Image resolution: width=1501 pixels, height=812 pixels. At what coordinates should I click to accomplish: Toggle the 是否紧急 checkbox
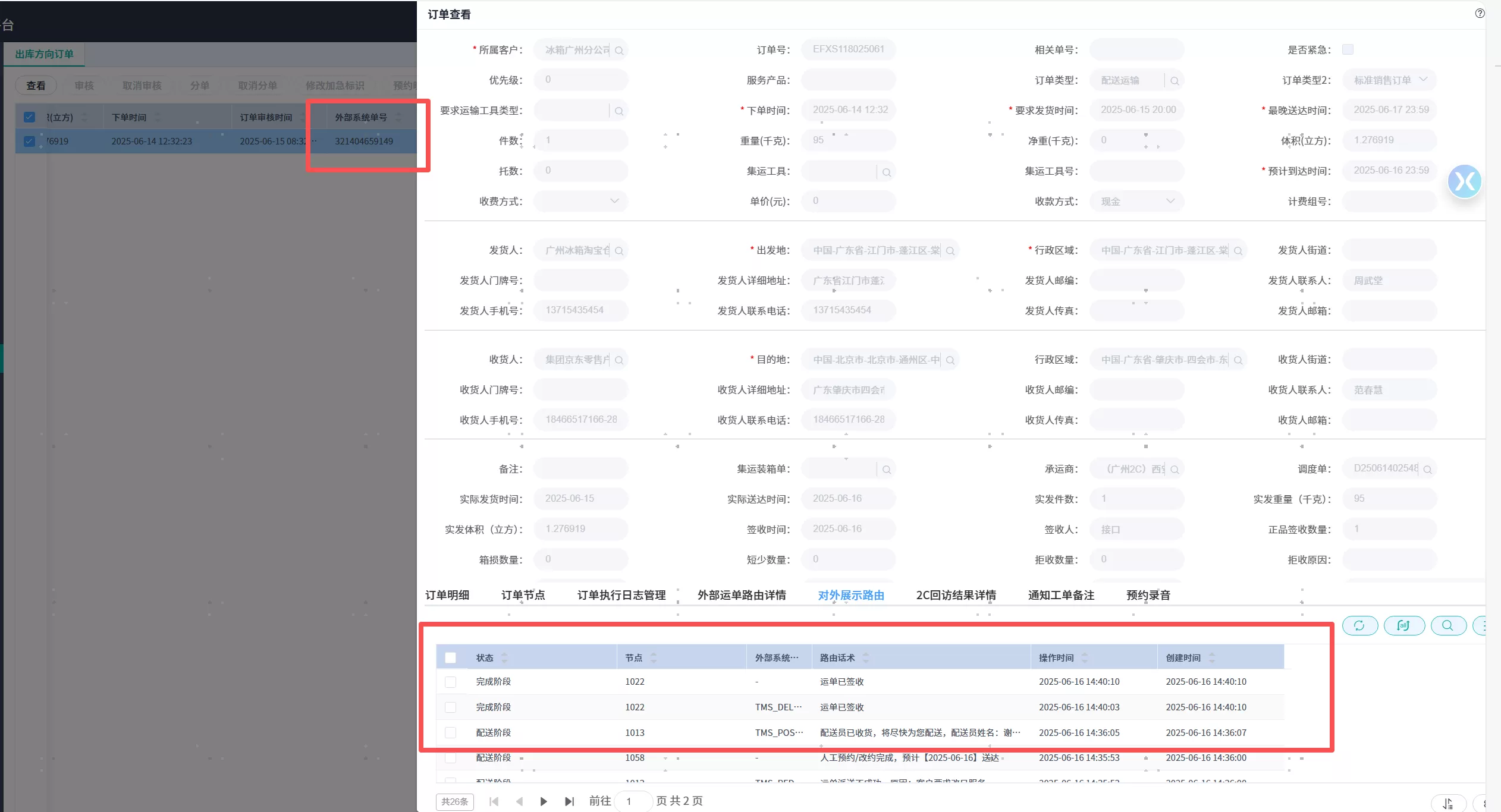coord(1348,49)
